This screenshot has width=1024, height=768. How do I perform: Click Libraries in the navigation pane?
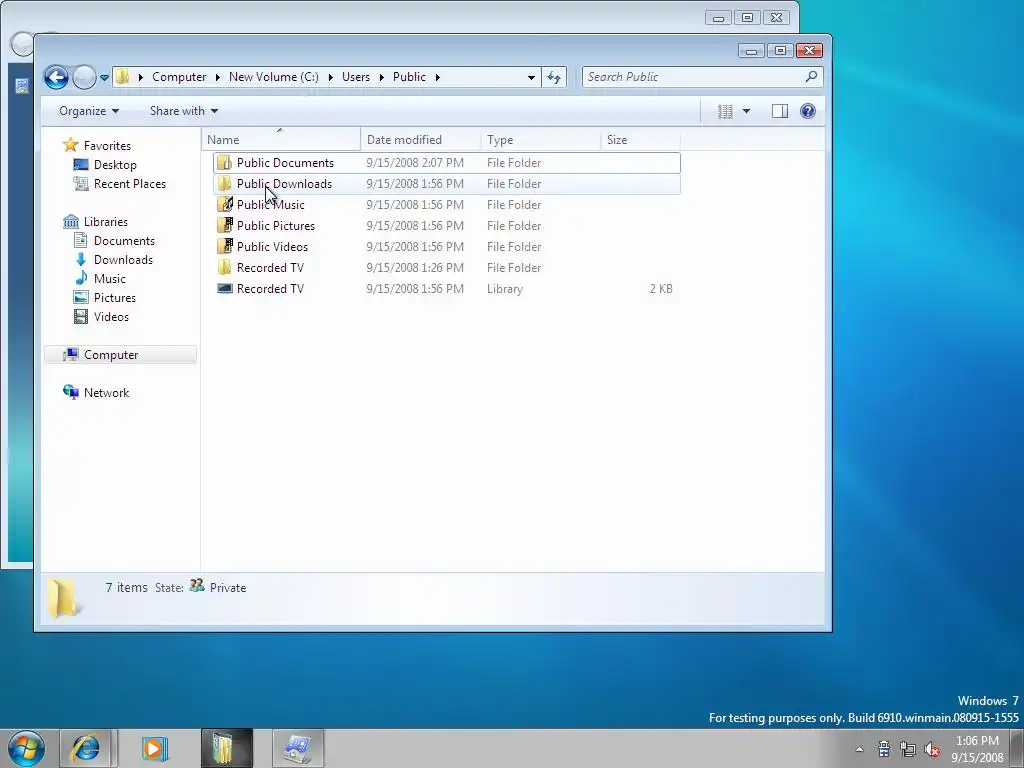pos(106,221)
